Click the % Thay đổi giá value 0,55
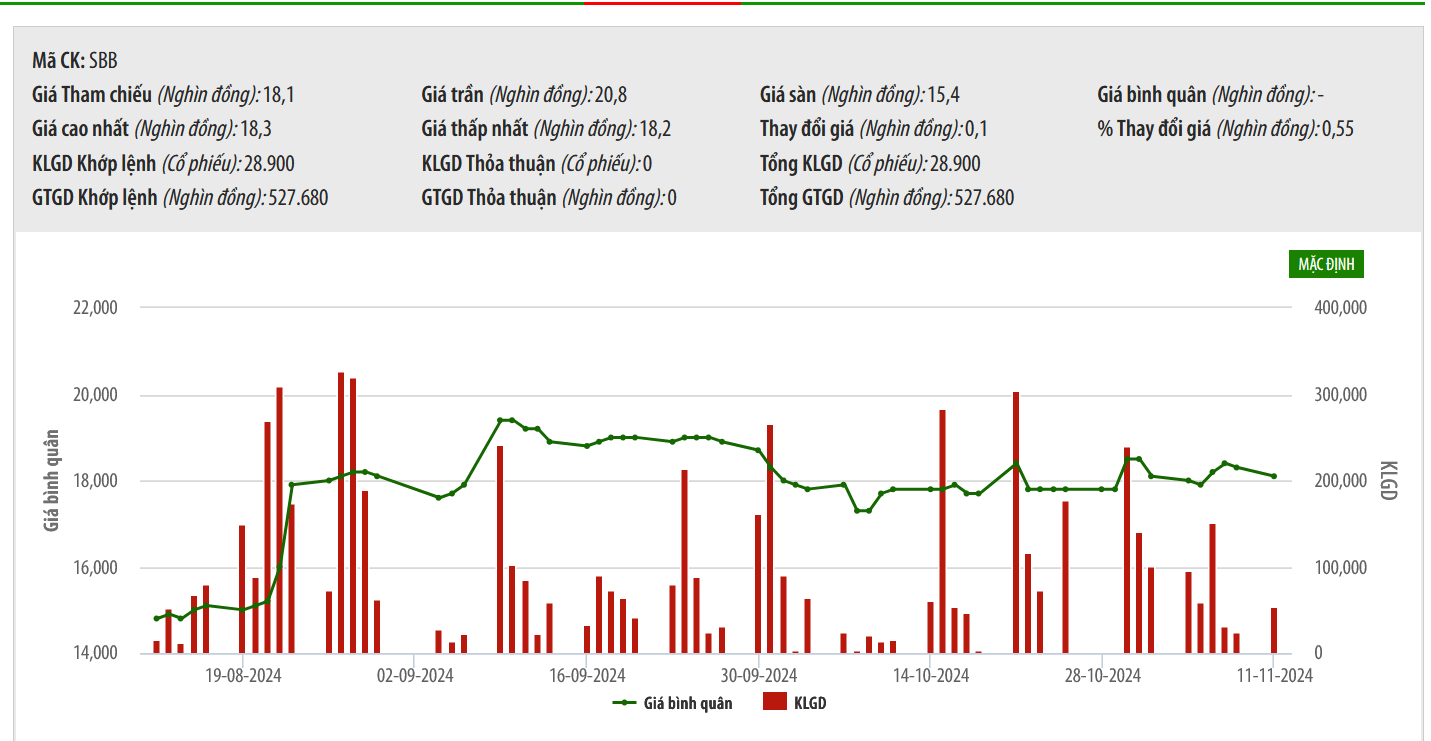This screenshot has width=1431, height=741. 1338,130
